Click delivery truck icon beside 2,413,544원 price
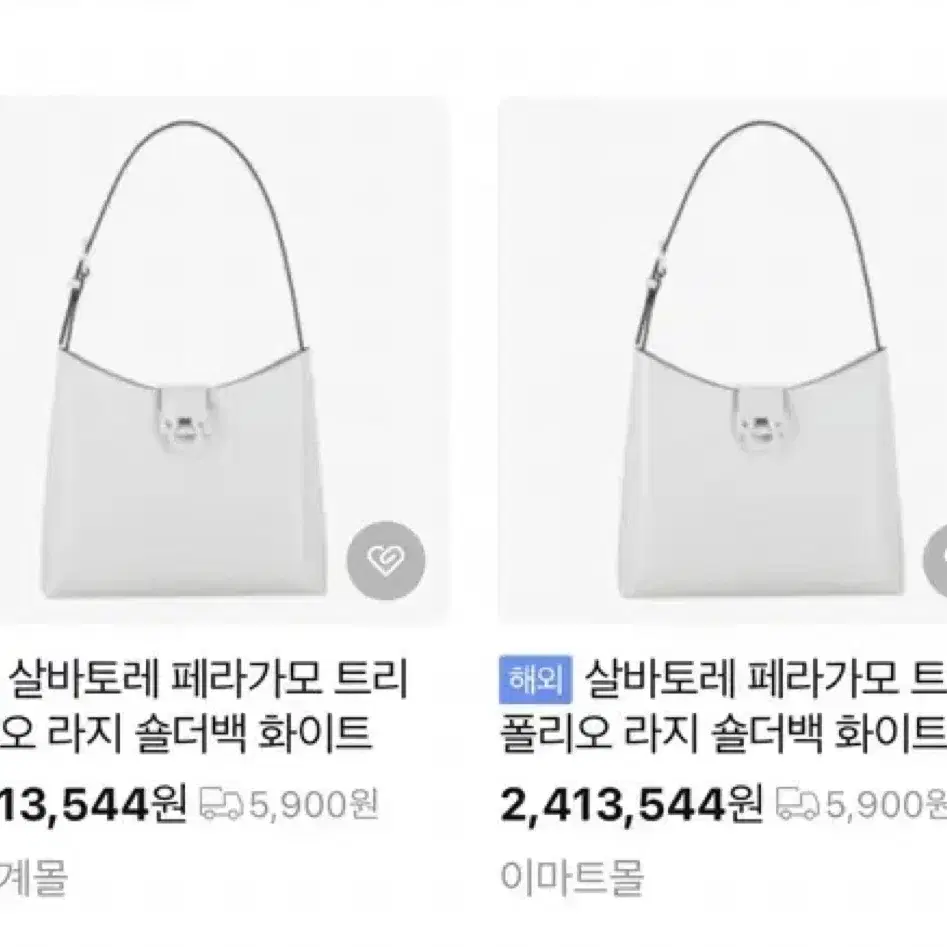Viewport: 947px width, 947px height. coord(797,805)
